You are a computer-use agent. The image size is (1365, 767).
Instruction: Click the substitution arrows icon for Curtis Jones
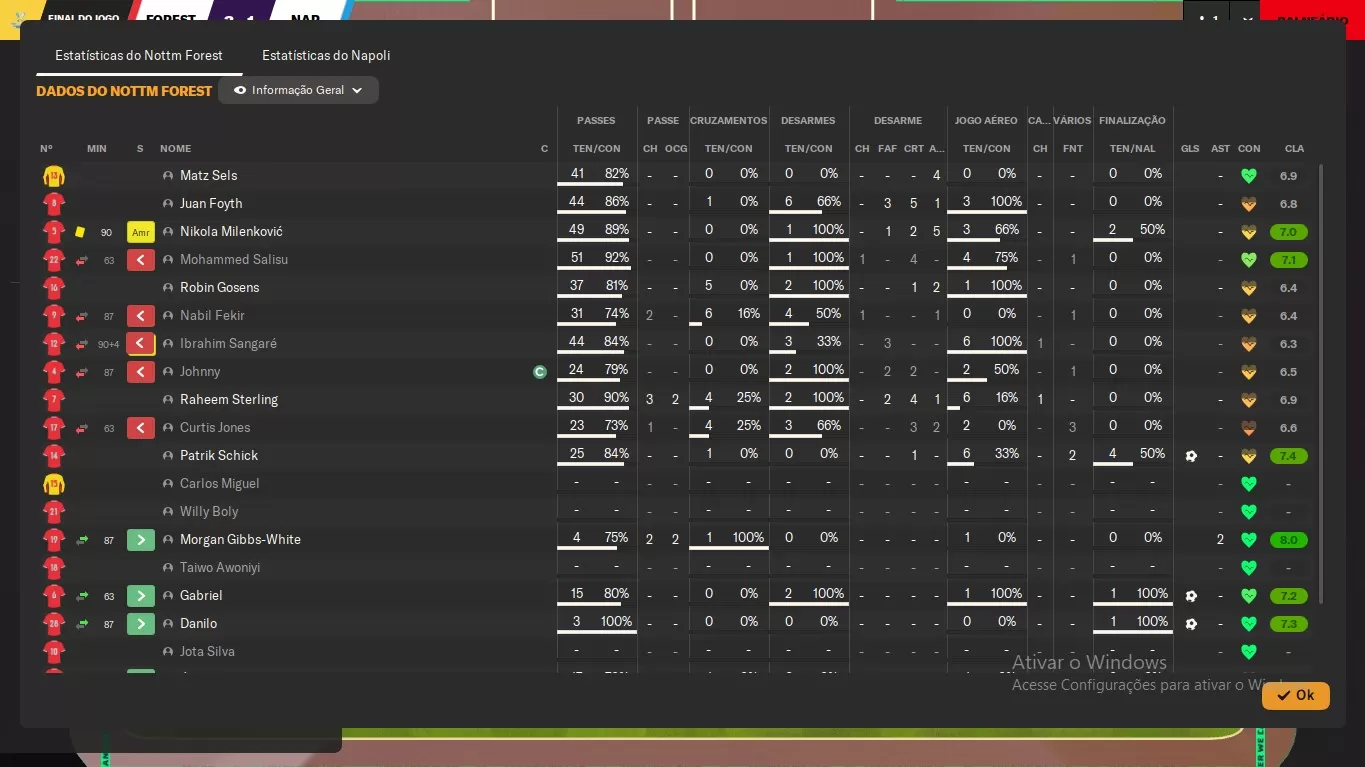pyautogui.click(x=82, y=428)
